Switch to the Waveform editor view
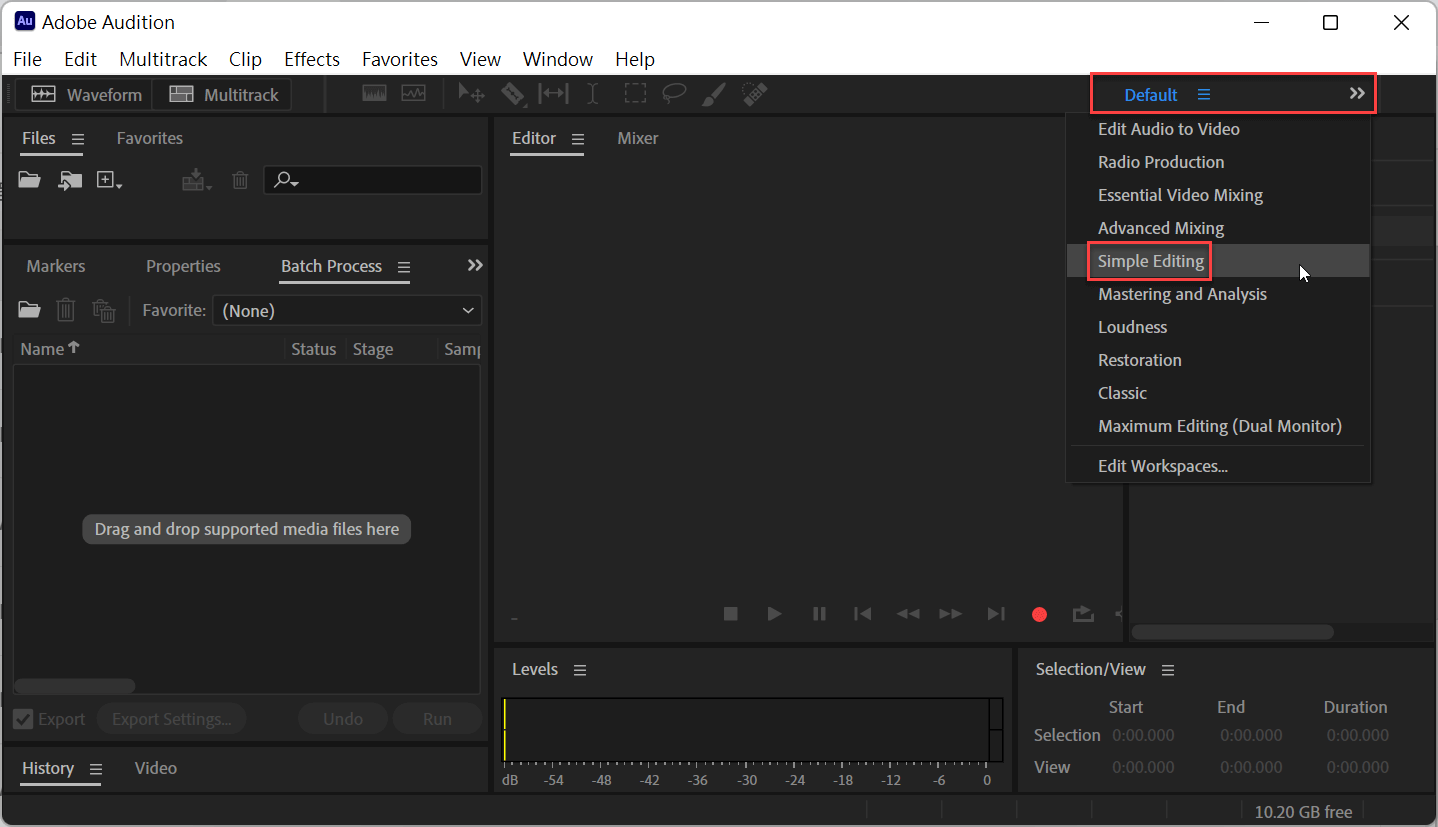This screenshot has width=1438, height=827. [86, 95]
